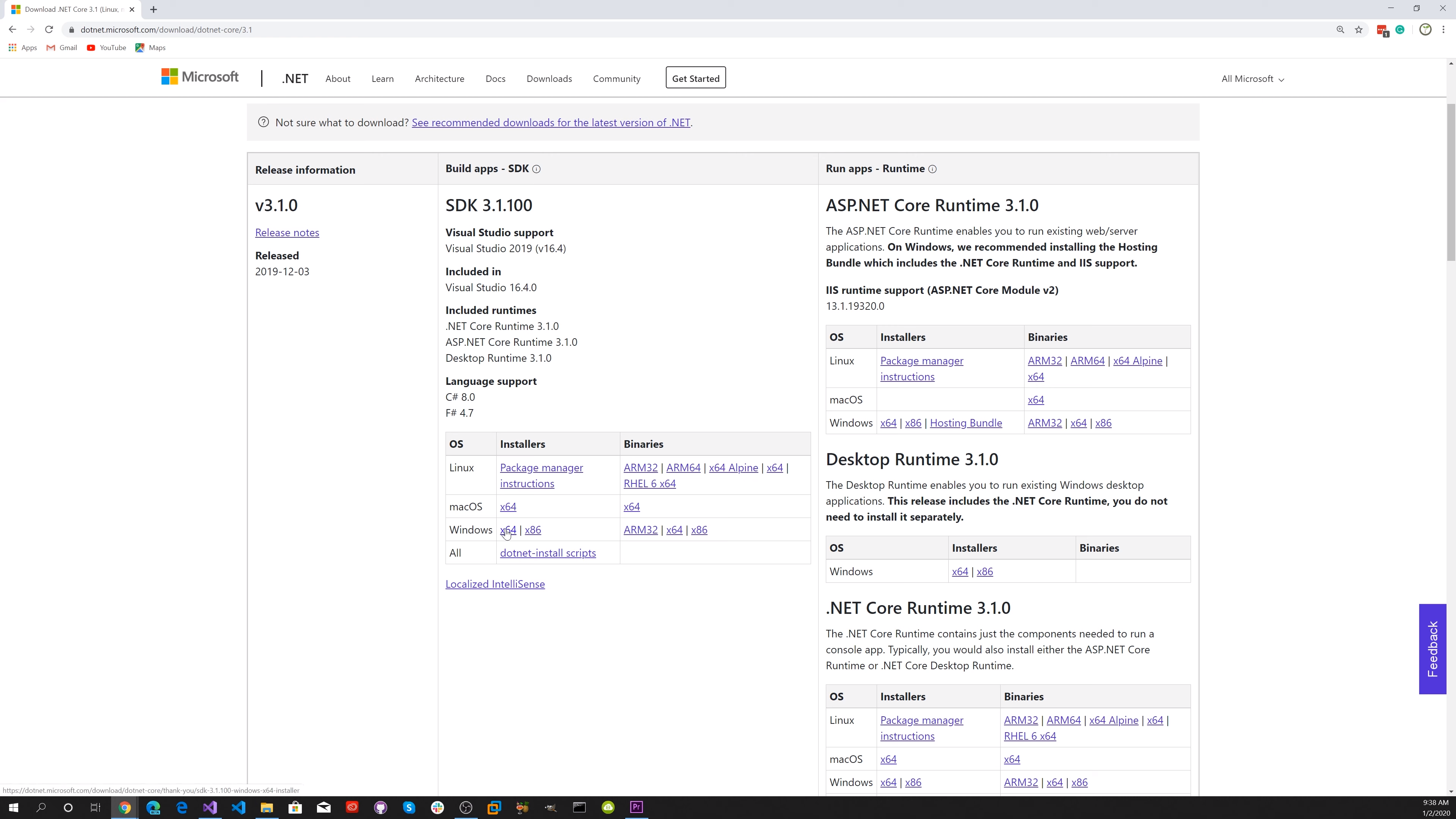
Task: Open recommended downloads for latest .NET link
Action: [x=551, y=122]
